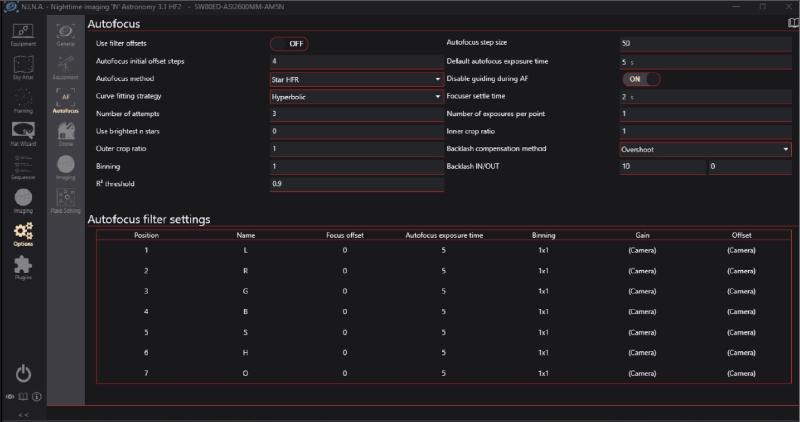Image resolution: width=800 pixels, height=422 pixels.
Task: Click the N.I.N.A. app logo in title bar
Action: (10, 7)
